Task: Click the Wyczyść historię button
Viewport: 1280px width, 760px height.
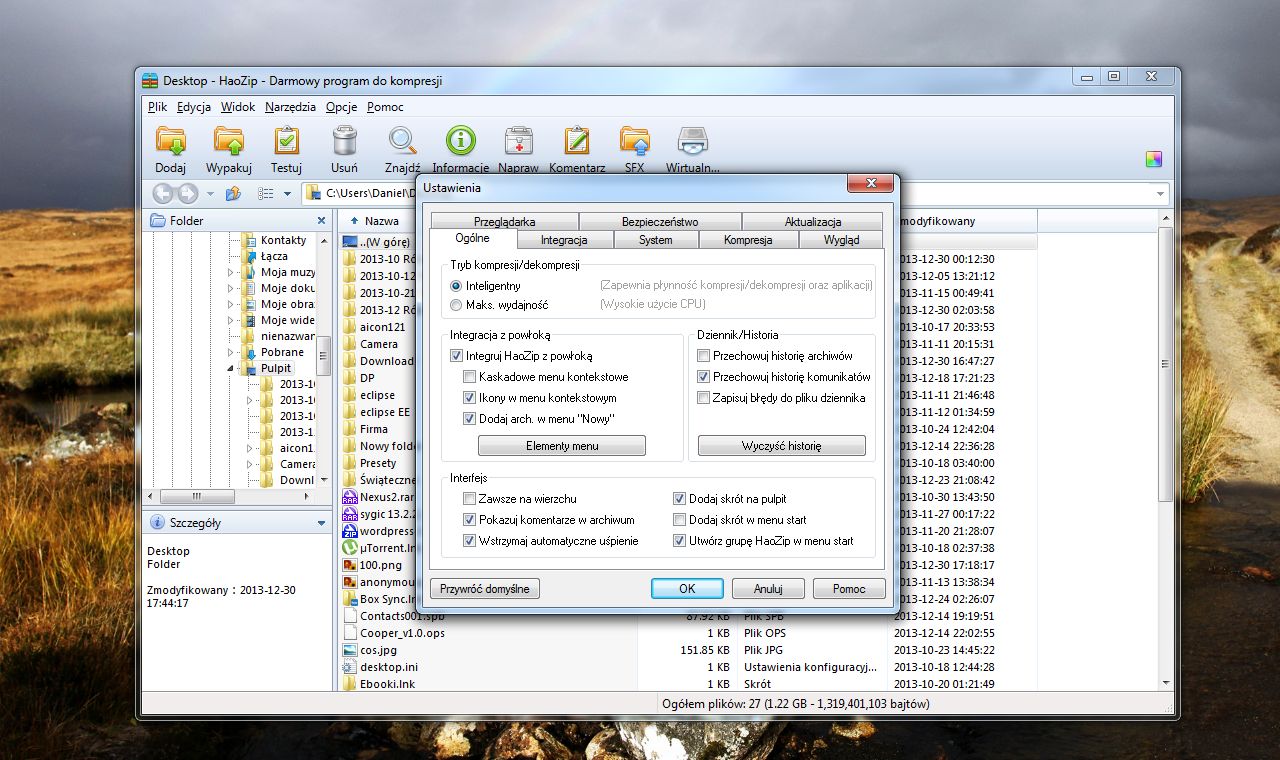Action: [782, 446]
